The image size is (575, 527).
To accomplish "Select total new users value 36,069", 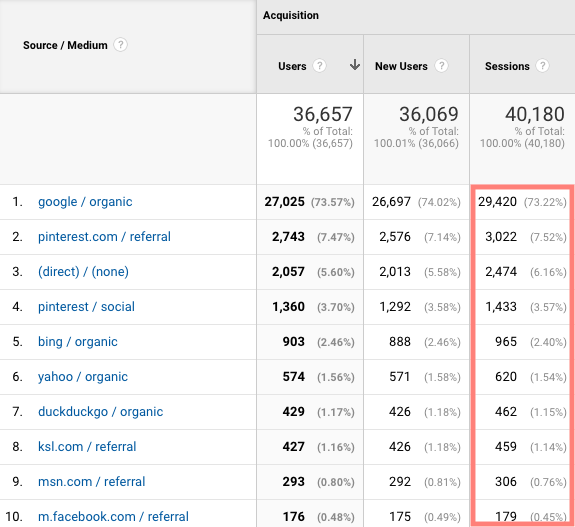I will (x=429, y=114).
